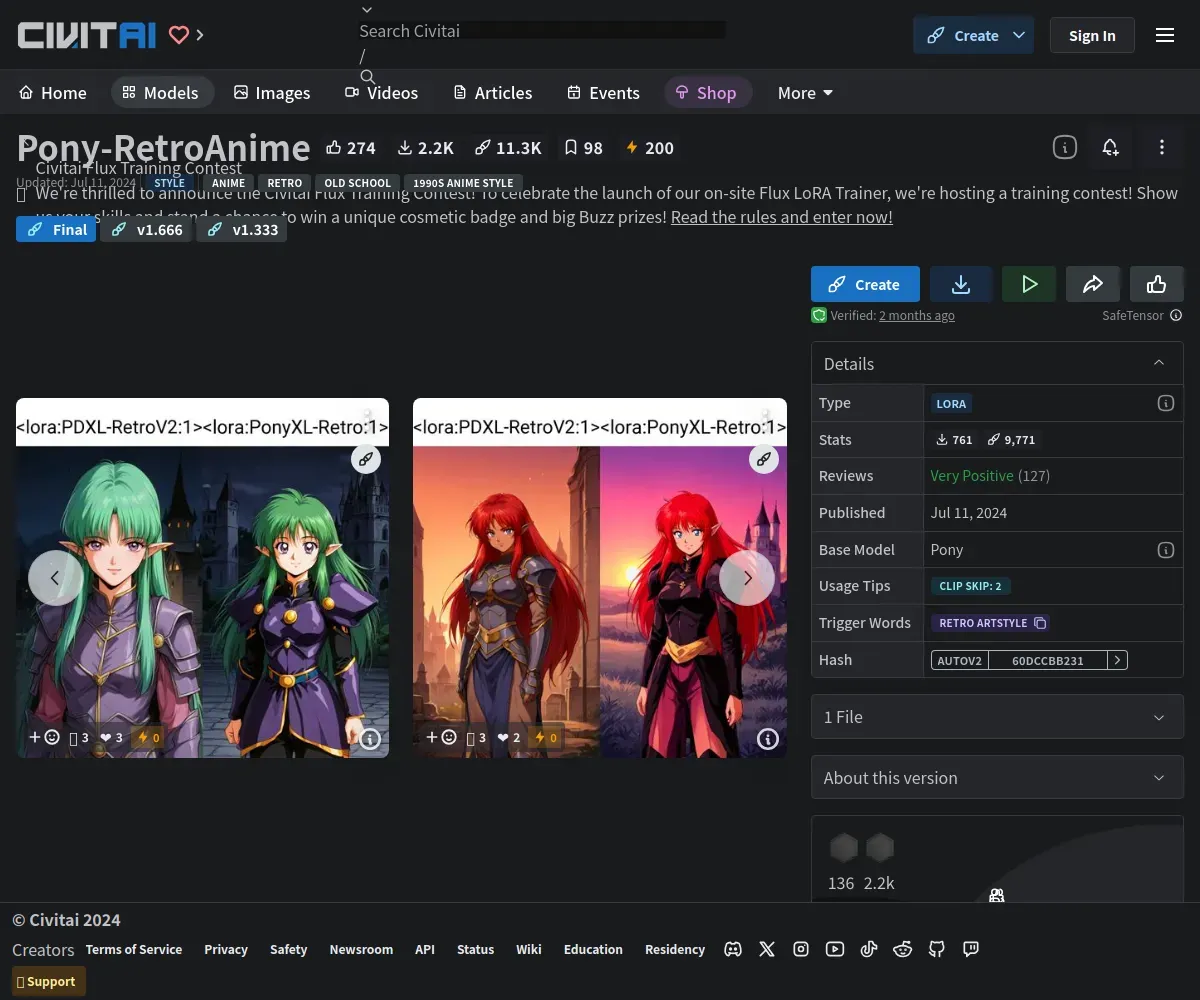This screenshot has width=1200, height=1000.
Task: Click the download icon button beside Create
Action: click(x=961, y=284)
